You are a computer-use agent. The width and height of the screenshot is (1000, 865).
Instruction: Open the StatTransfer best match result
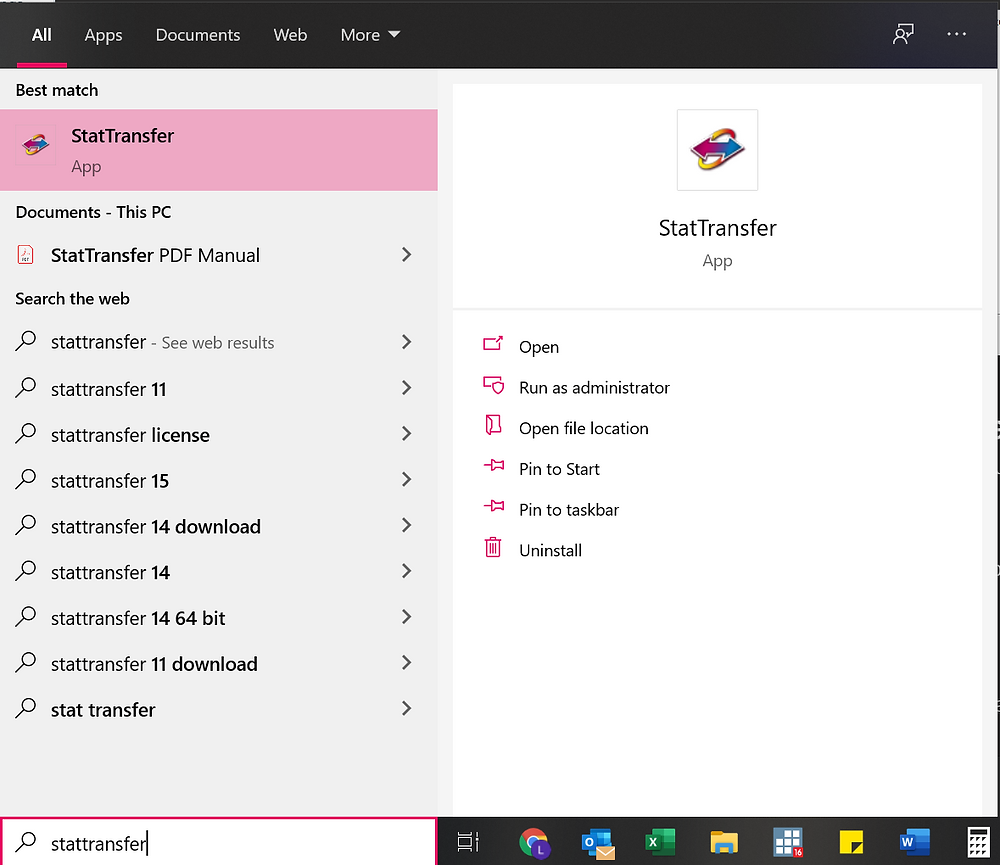pos(219,150)
